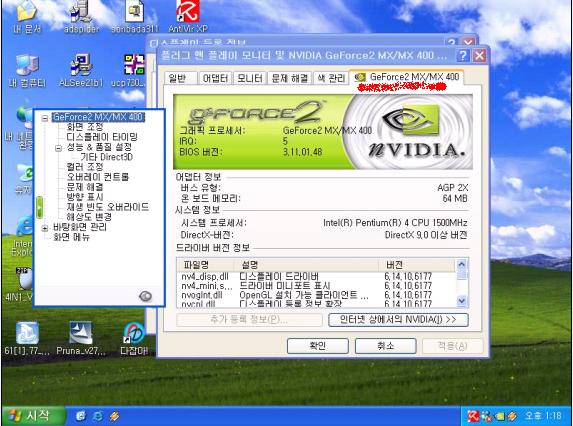The width and height of the screenshot is (573, 426).
Task: Switch to the 어댑터 tab
Action: 215,78
